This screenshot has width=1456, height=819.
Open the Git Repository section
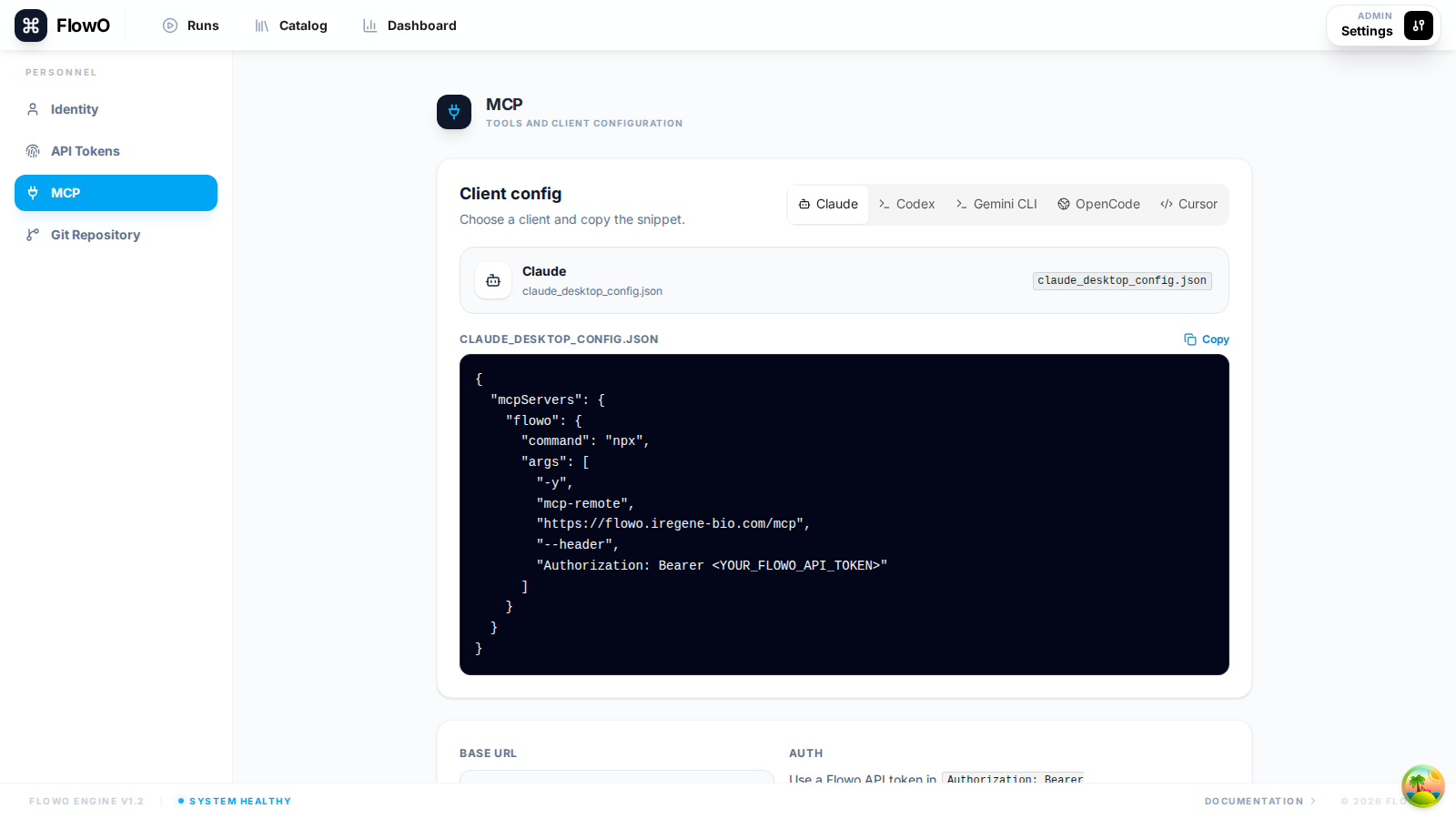tap(116, 235)
